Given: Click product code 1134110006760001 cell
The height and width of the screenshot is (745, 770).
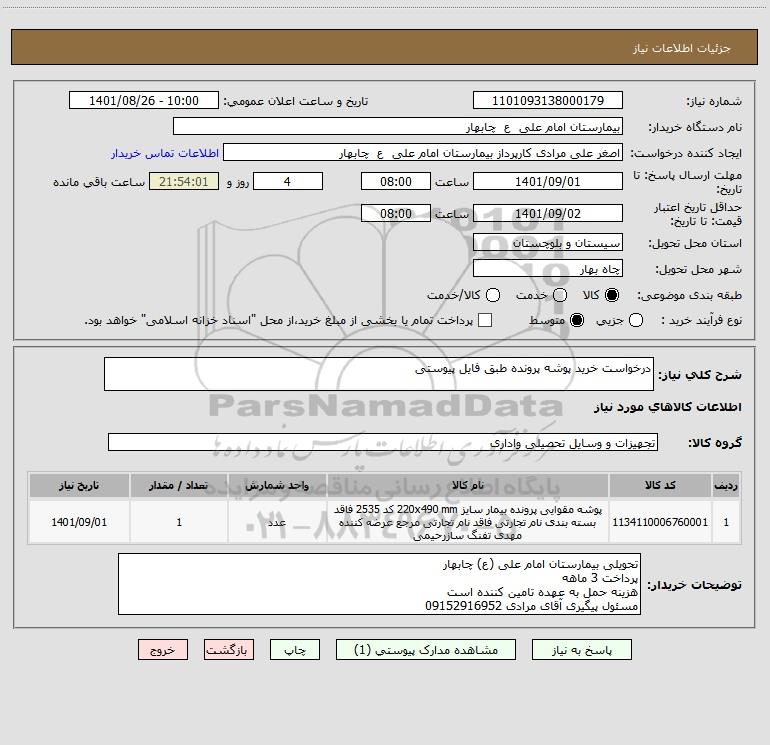Looking at the screenshot, I should coord(660,522).
